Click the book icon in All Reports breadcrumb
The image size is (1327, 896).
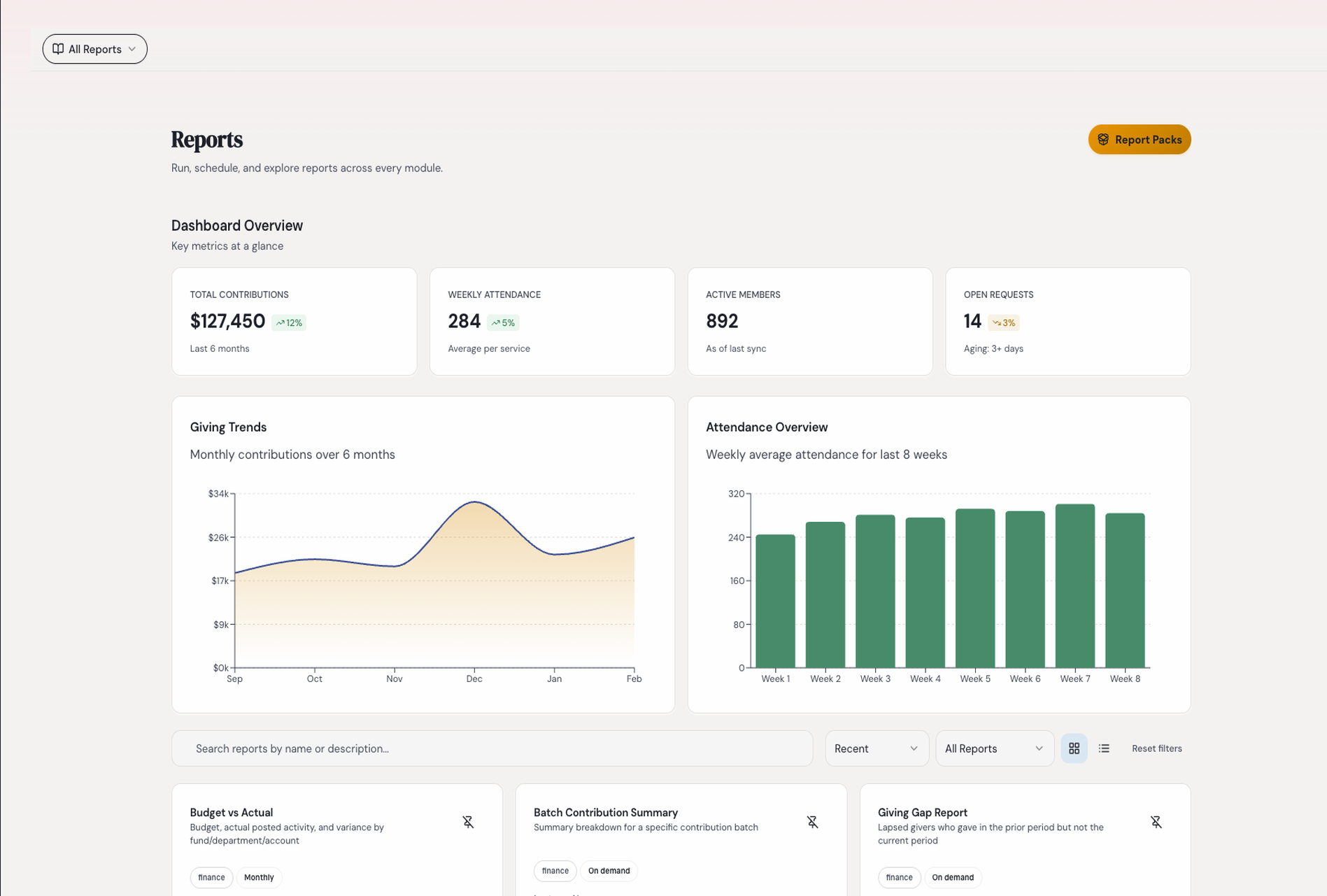point(58,49)
